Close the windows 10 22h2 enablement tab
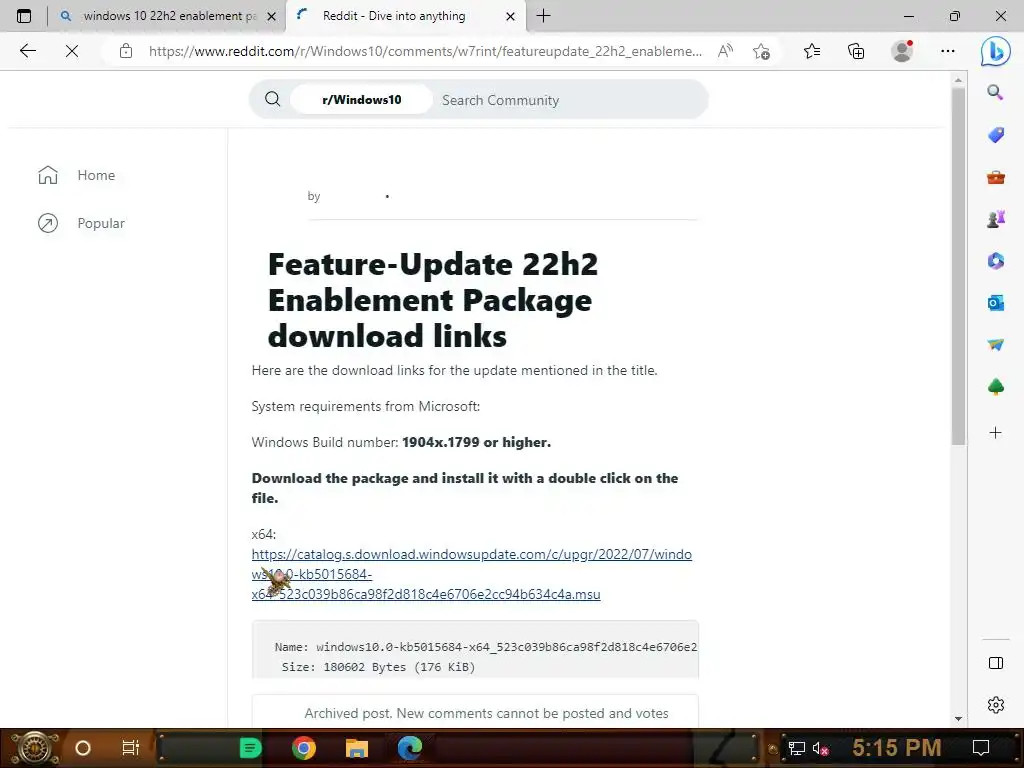 (272, 16)
